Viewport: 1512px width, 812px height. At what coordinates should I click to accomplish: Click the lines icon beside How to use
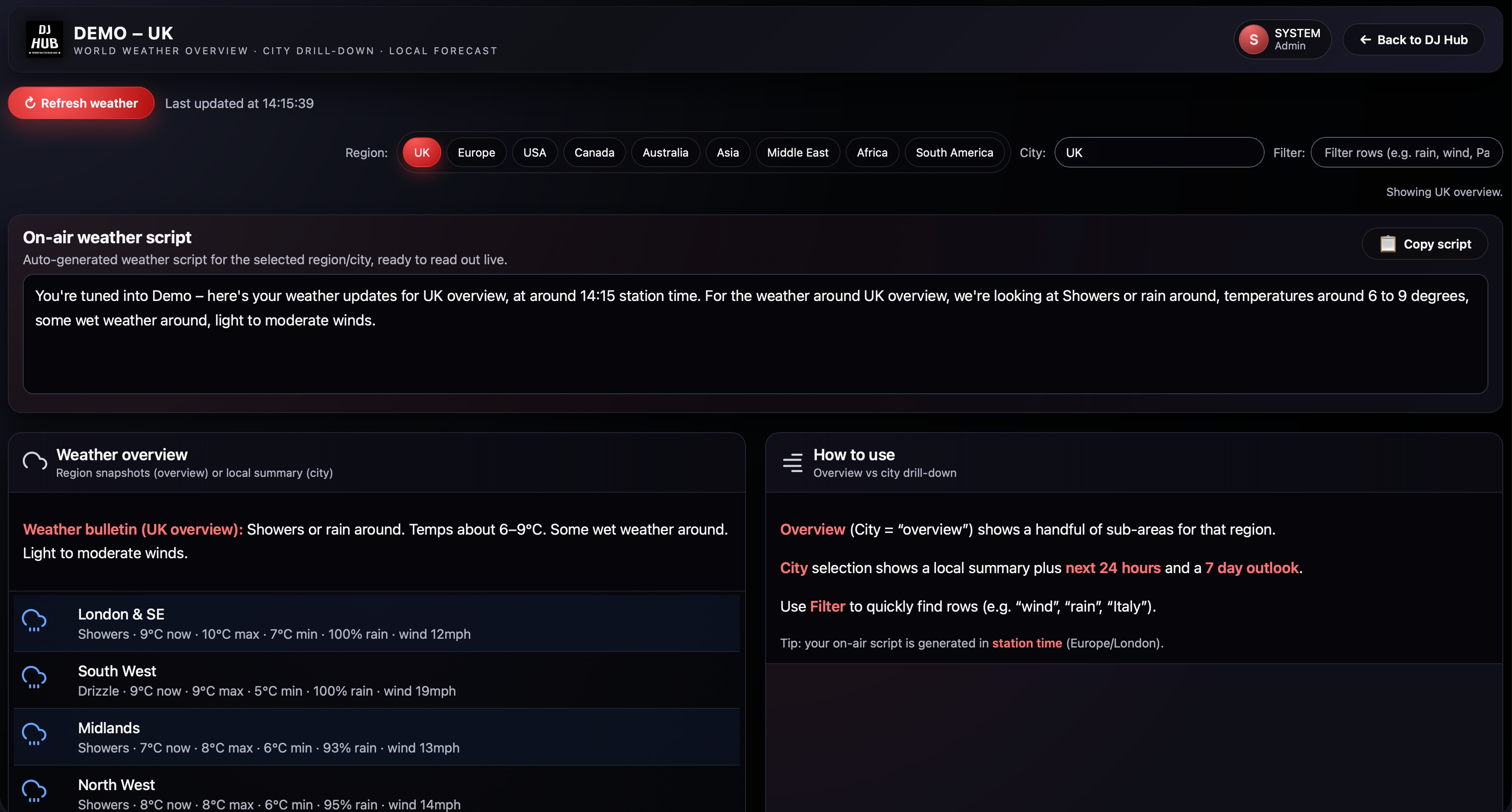pyautogui.click(x=792, y=463)
